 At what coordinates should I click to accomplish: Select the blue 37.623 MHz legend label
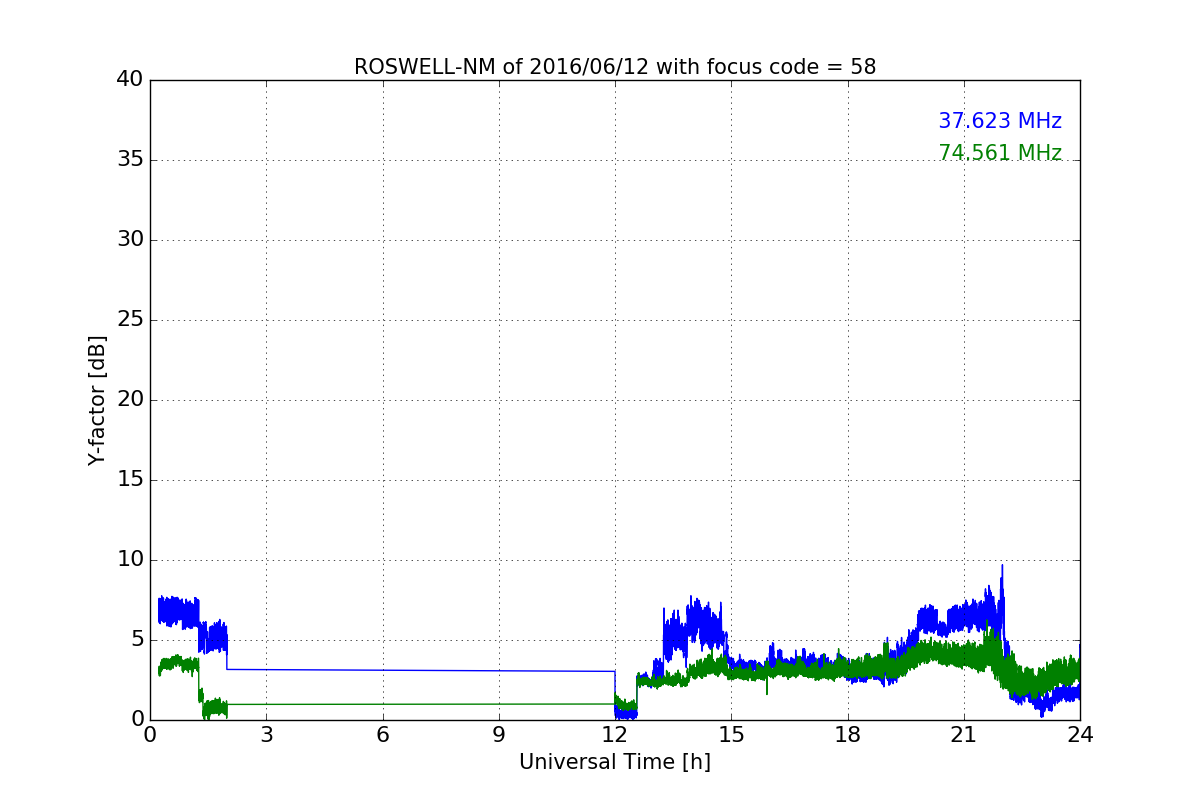pyautogui.click(x=1000, y=121)
